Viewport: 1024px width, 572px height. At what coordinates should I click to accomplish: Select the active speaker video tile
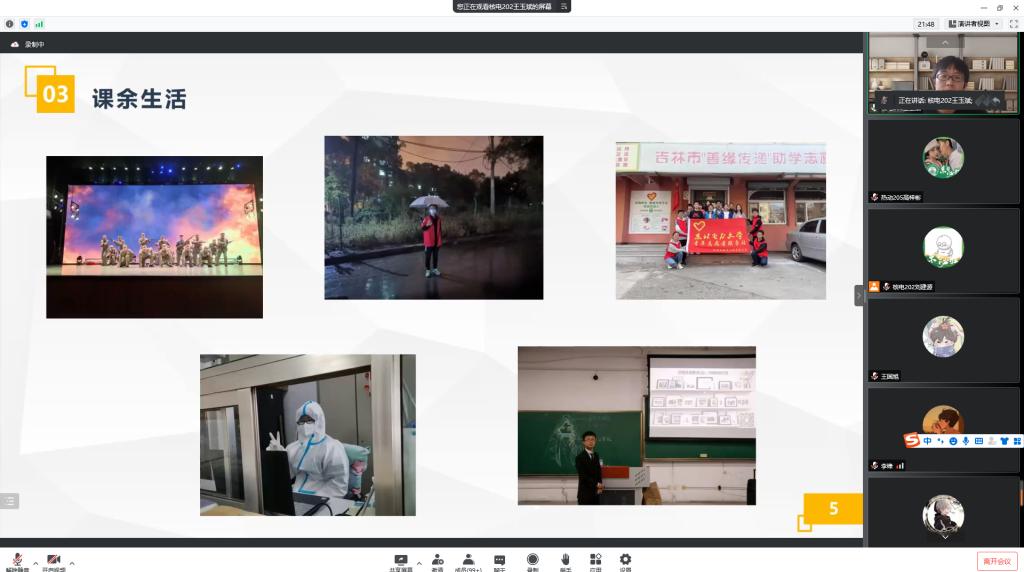[x=943, y=74]
